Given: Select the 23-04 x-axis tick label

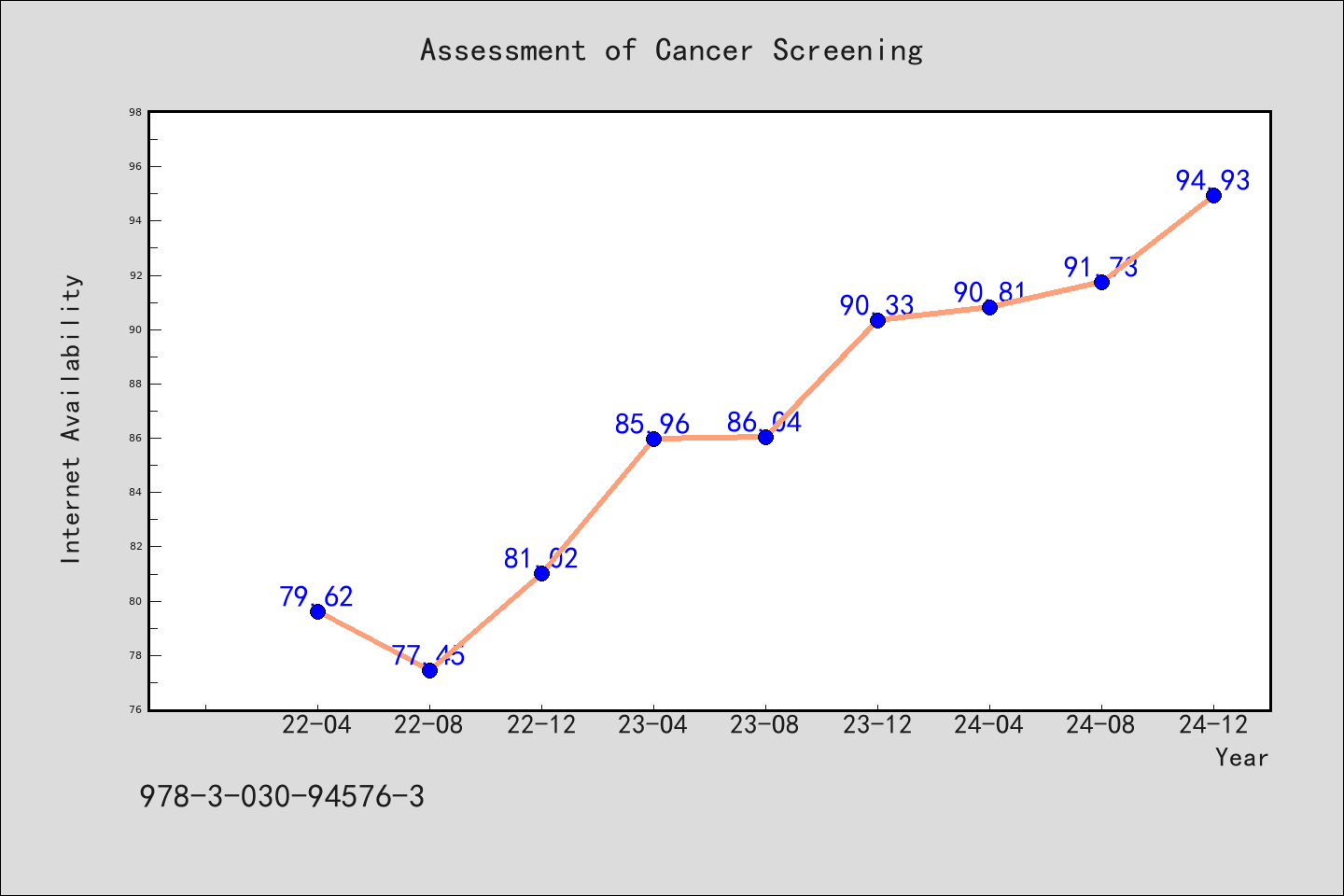Looking at the screenshot, I should 653,724.
